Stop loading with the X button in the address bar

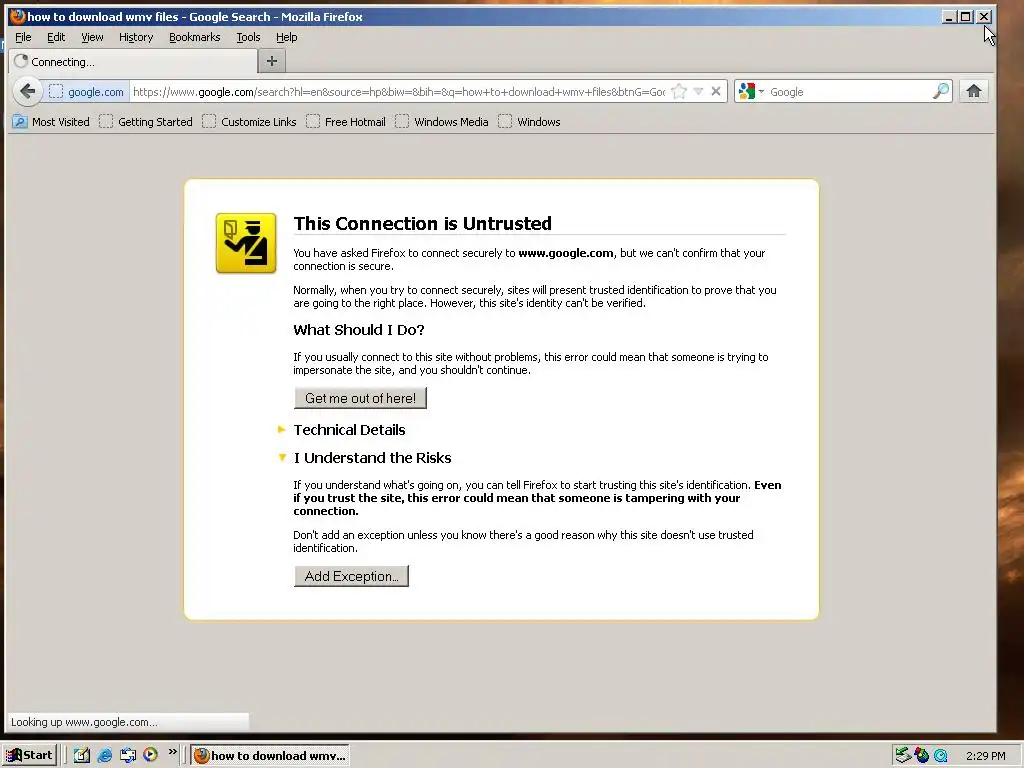pyautogui.click(x=716, y=91)
